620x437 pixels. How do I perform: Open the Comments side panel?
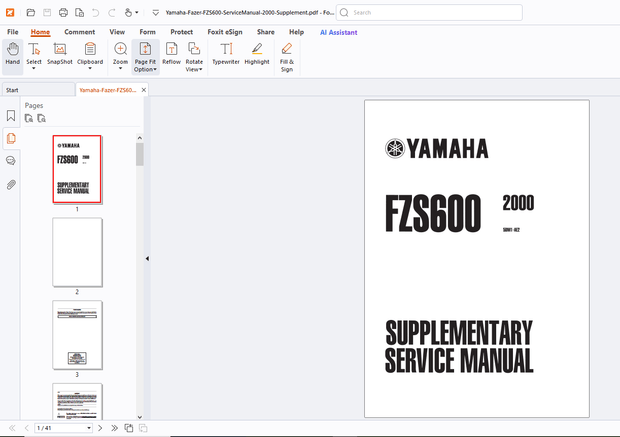pyautogui.click(x=11, y=161)
